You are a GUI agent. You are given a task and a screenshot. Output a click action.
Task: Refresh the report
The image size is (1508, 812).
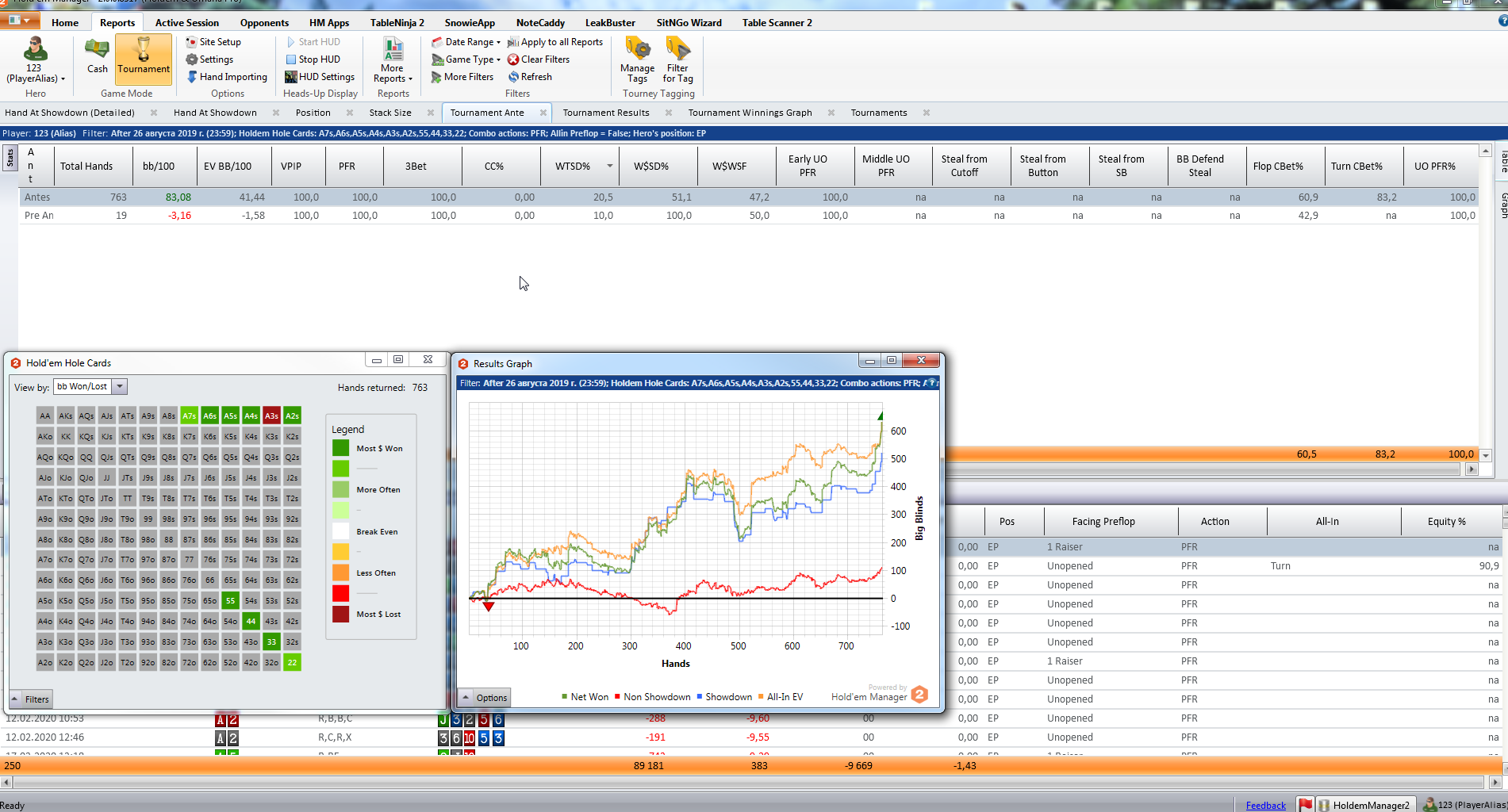click(x=530, y=77)
